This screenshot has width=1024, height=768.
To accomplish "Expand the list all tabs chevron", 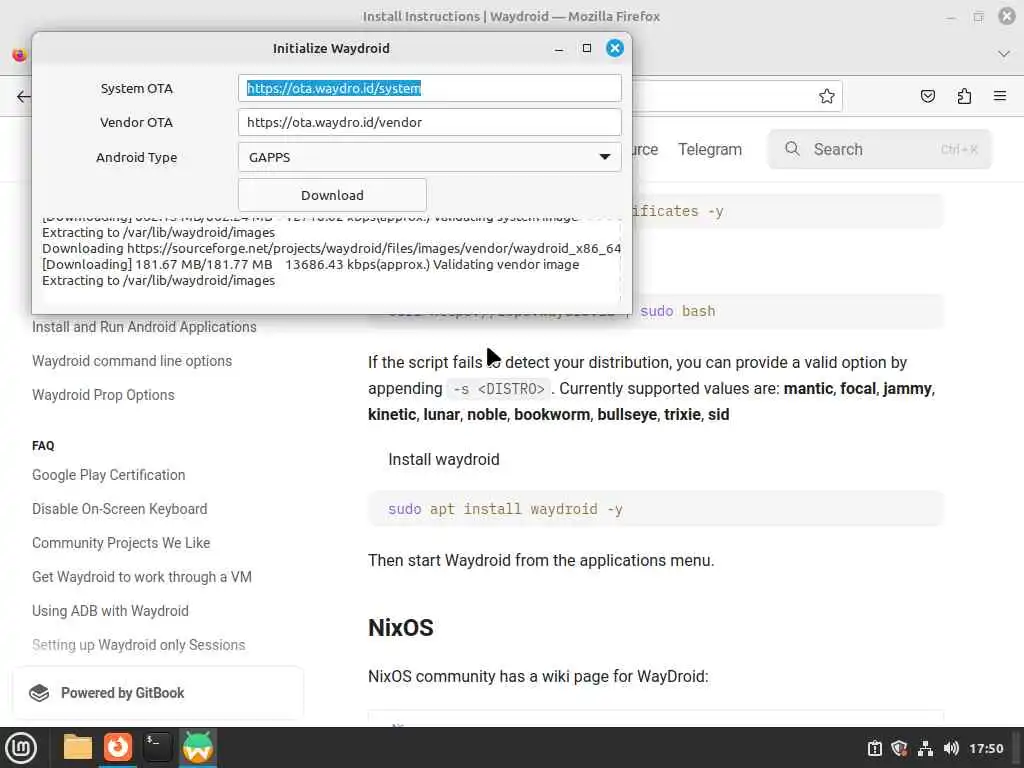I will (1004, 54).
